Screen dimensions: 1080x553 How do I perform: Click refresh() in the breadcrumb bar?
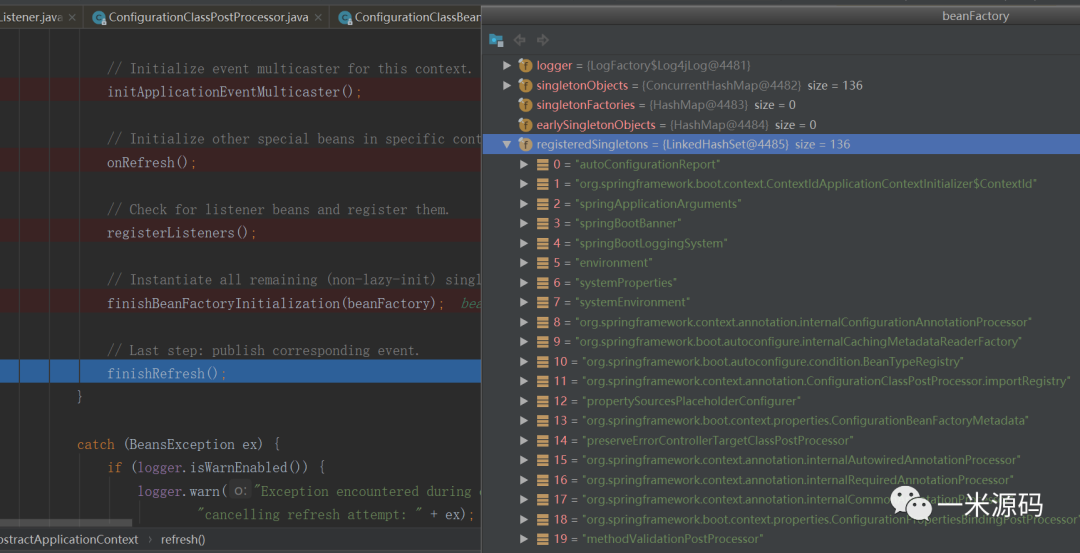[183, 540]
